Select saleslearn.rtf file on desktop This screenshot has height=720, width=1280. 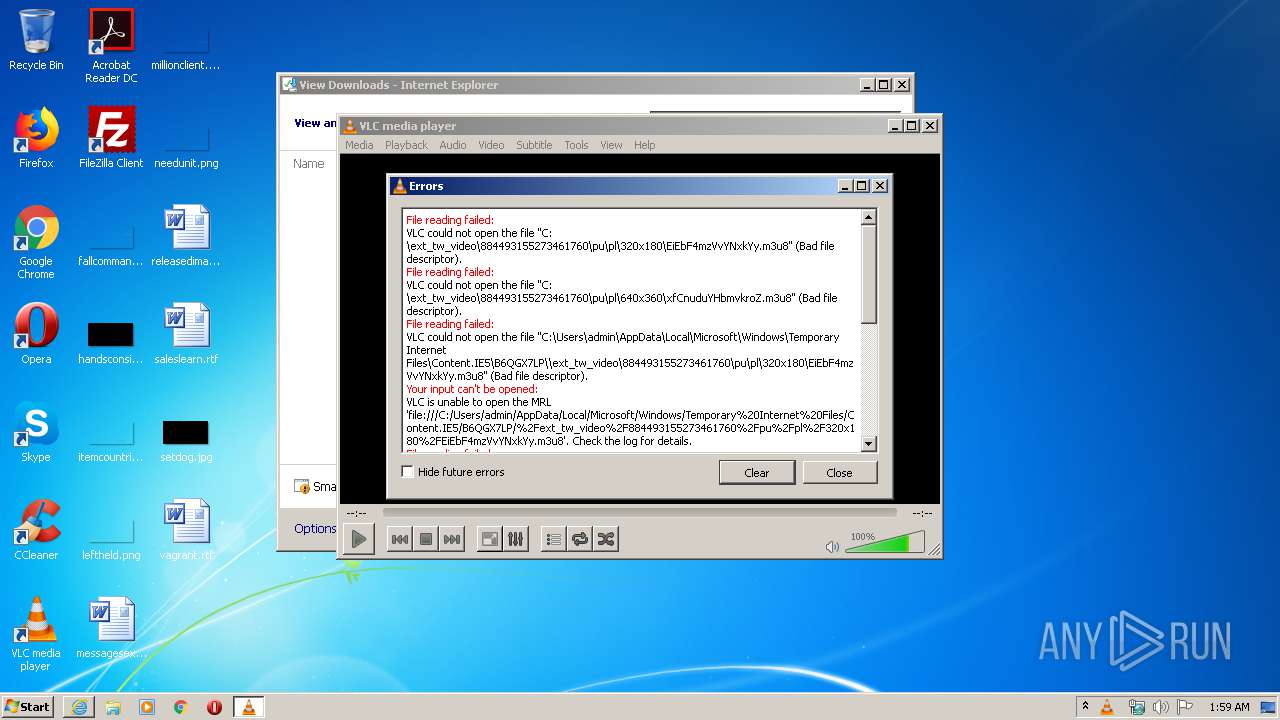pos(186,334)
